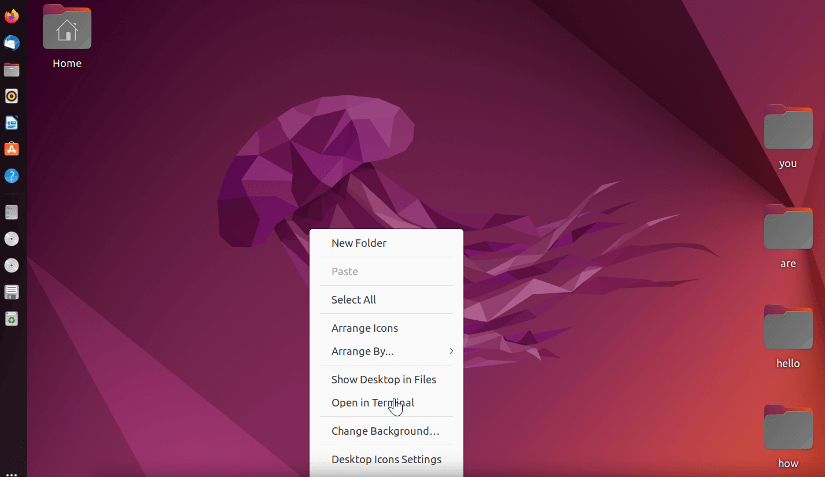Open Firefox from the dock
Image resolution: width=825 pixels, height=477 pixels.
12,16
